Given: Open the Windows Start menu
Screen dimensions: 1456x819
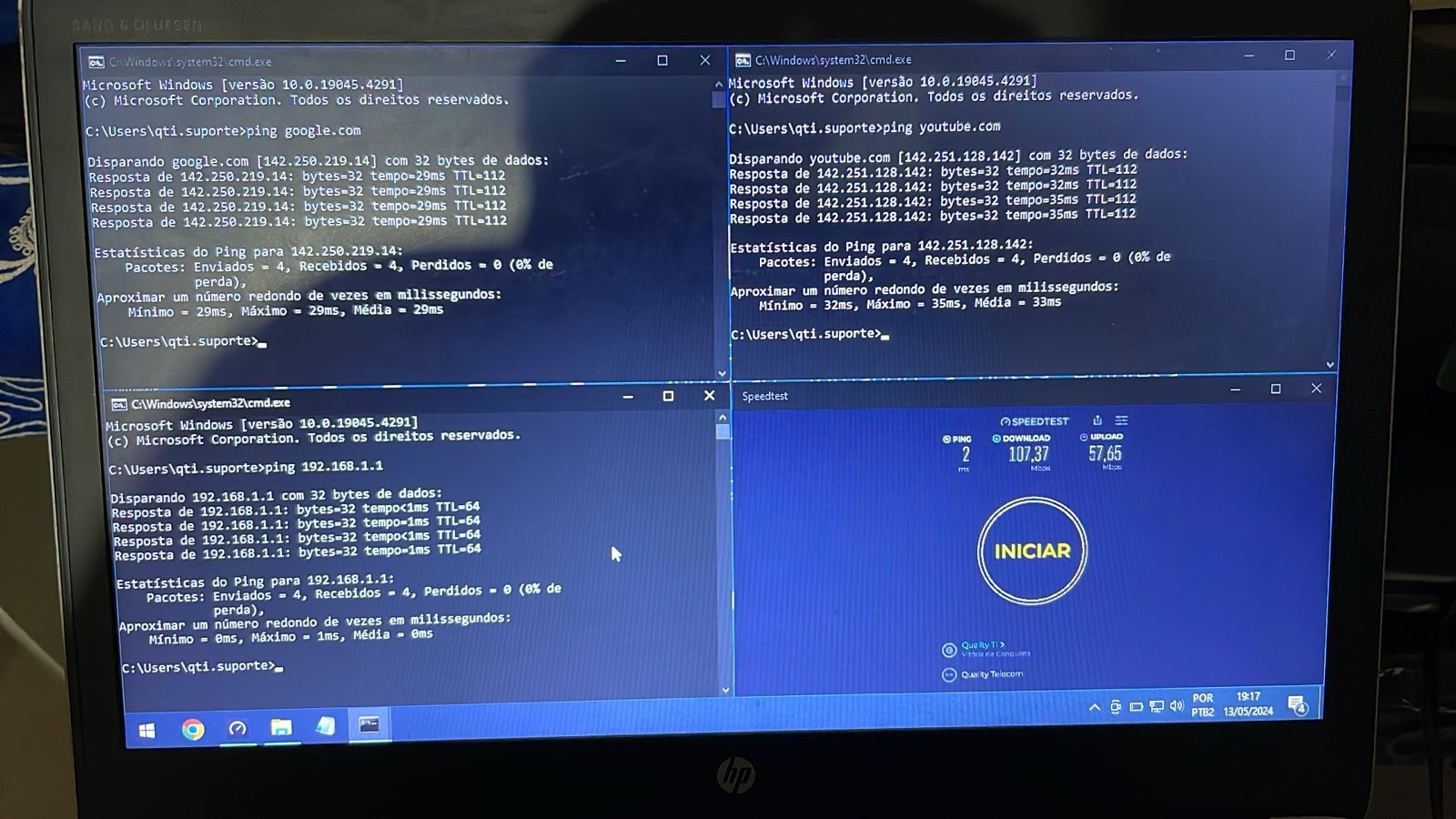Looking at the screenshot, I should point(147,730).
